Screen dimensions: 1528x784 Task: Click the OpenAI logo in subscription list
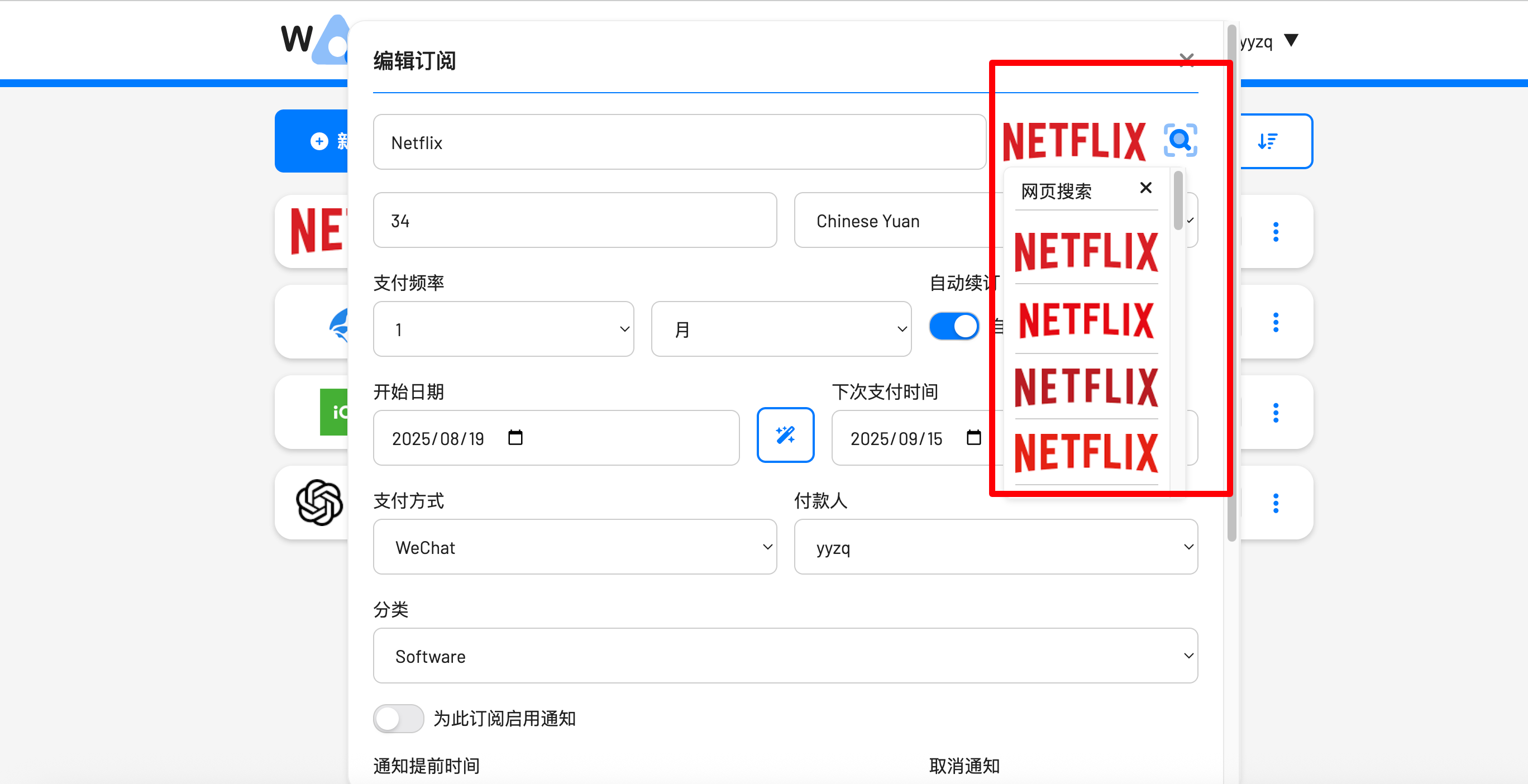pyautogui.click(x=319, y=503)
